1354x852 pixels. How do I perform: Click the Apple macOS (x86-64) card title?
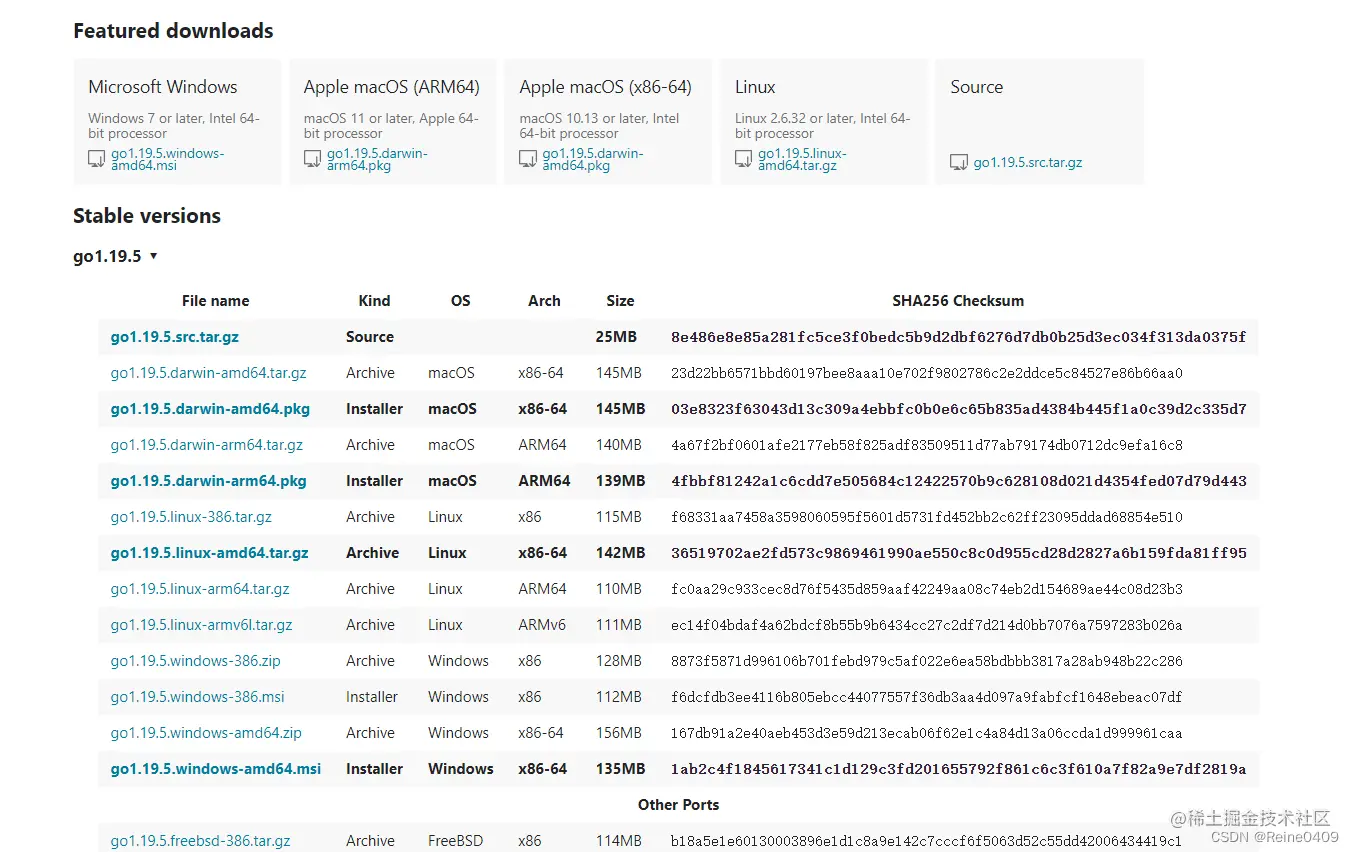tap(606, 87)
